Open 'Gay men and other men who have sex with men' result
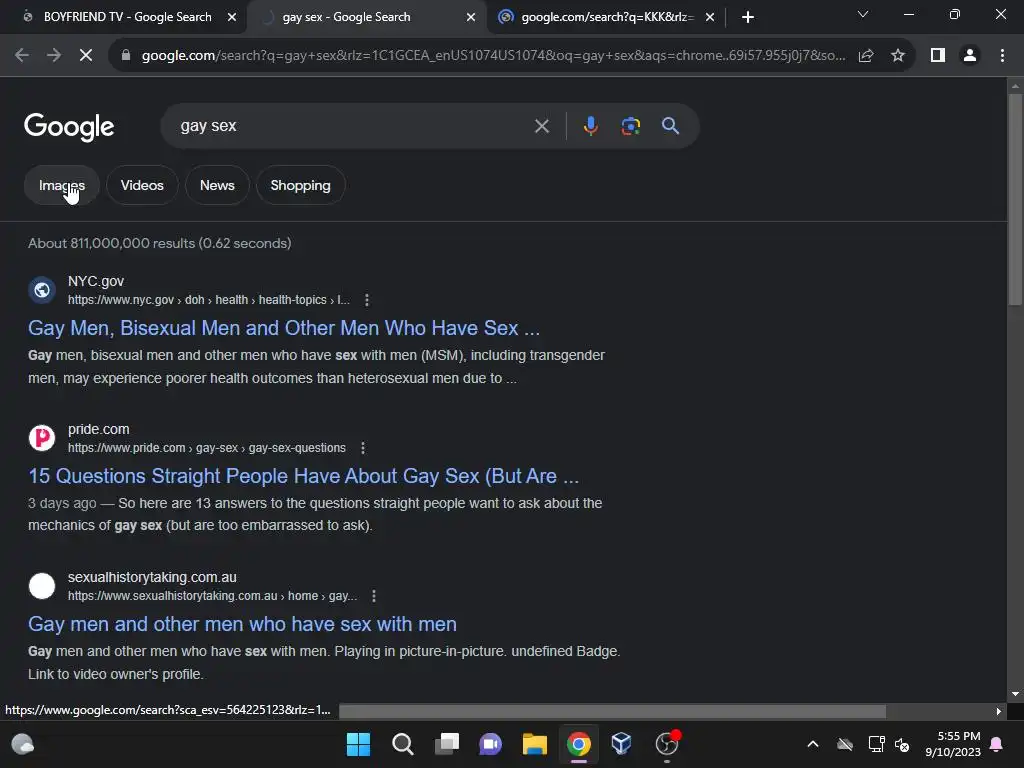1024x768 pixels. click(242, 624)
